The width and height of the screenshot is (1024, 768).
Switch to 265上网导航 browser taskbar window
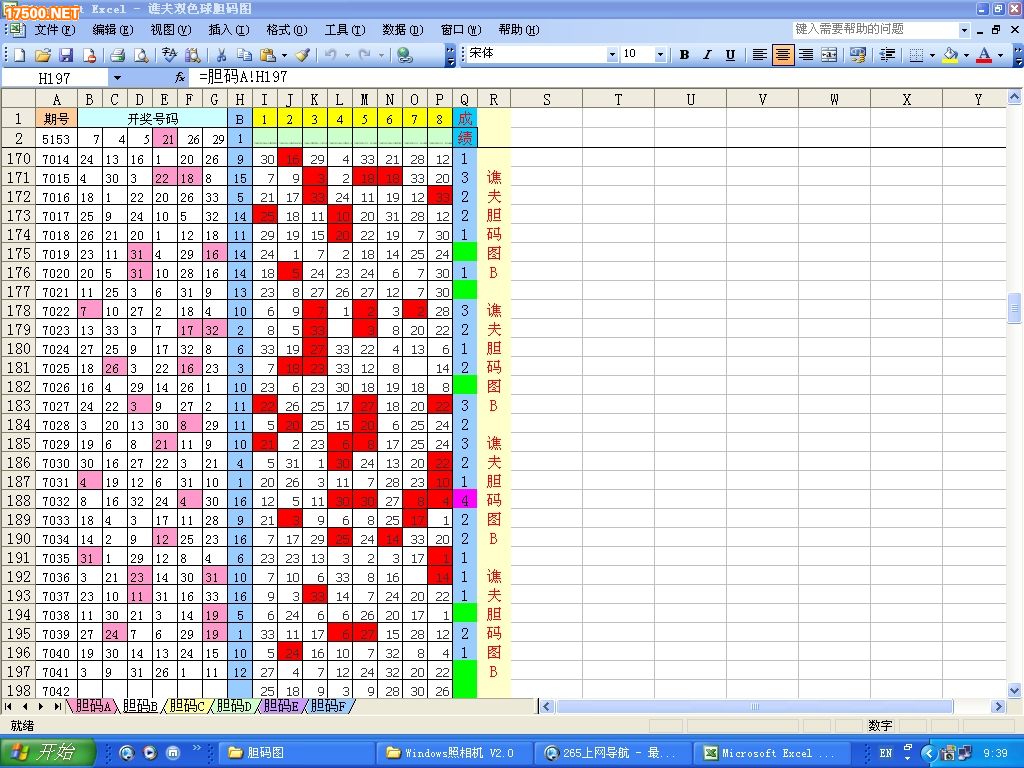613,753
